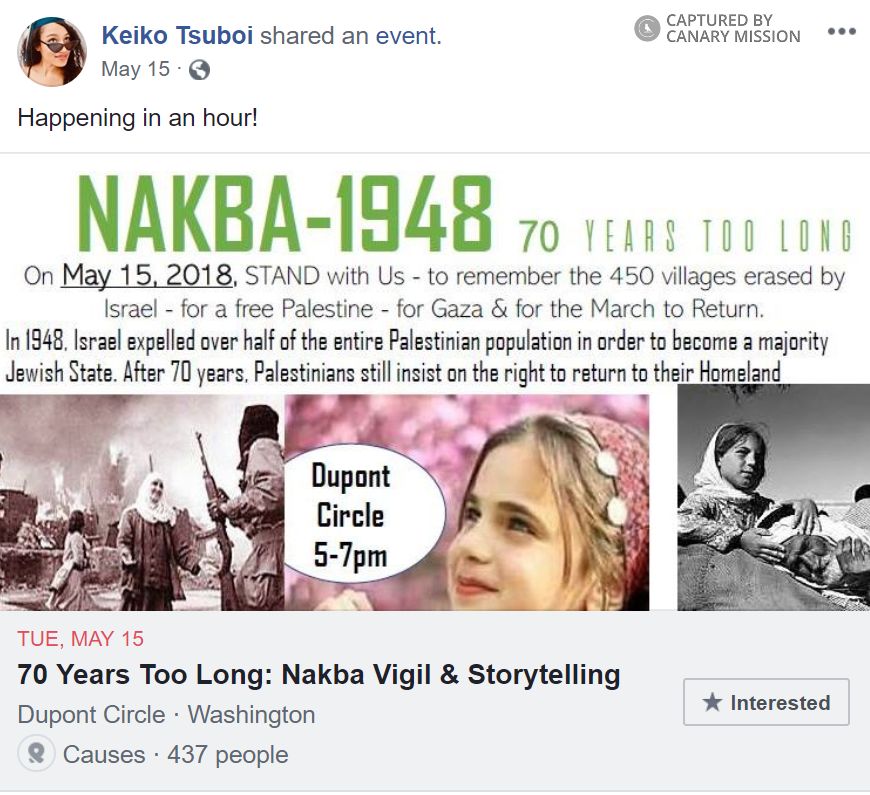The height and width of the screenshot is (795, 870).
Task: Click the 437 people attendee count
Action: (x=227, y=755)
